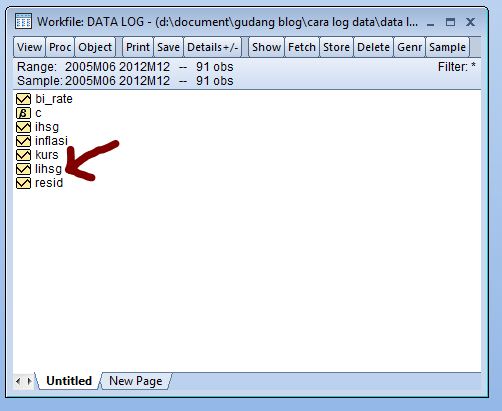Open the Object menu
502x411 pixels.
(x=95, y=47)
